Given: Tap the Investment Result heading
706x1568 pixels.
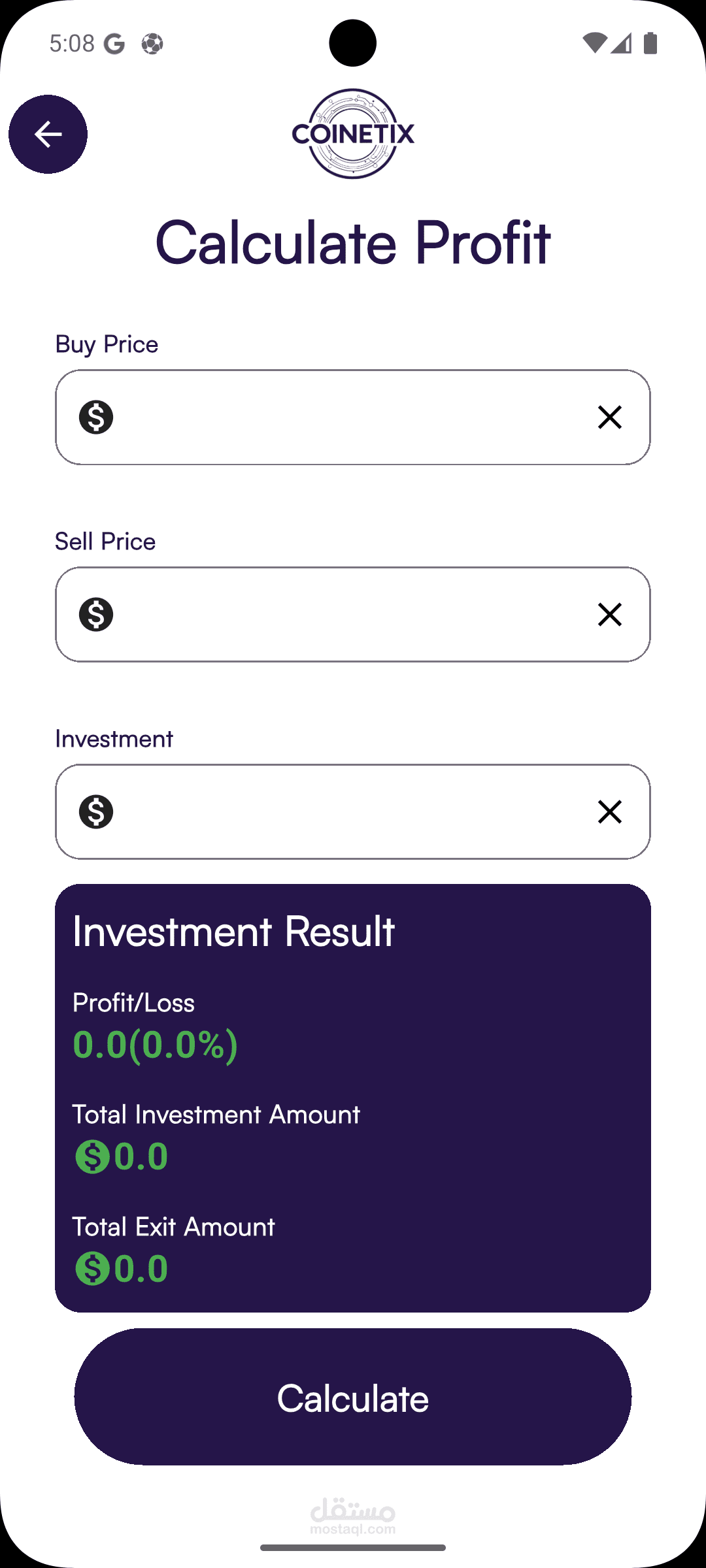Looking at the screenshot, I should 233,931.
